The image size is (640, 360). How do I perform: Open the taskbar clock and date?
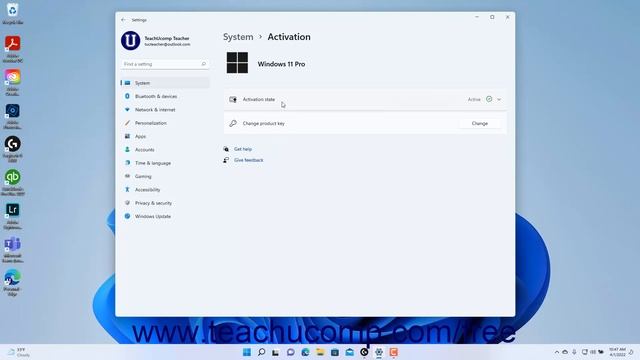[x=617, y=352]
